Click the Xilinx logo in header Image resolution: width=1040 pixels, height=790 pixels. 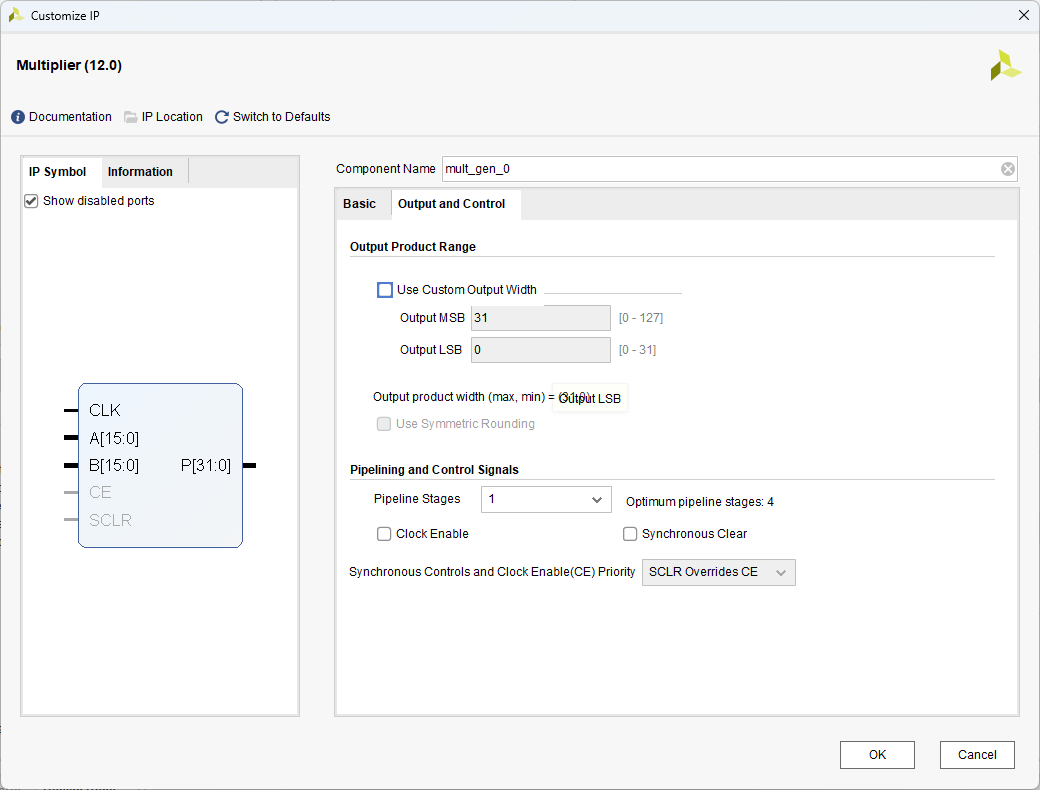1005,66
